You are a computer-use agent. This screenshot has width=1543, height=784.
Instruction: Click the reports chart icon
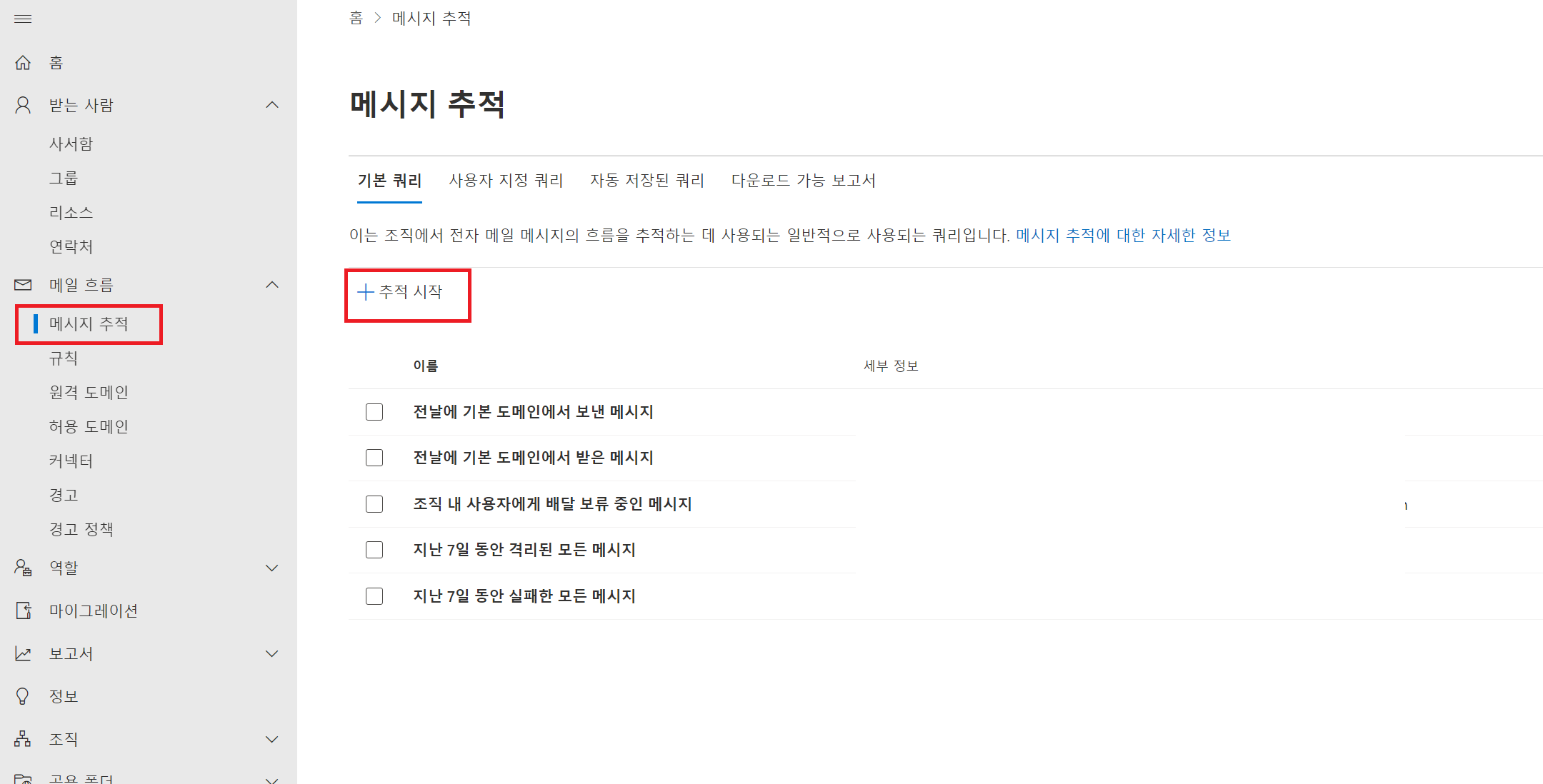click(x=23, y=653)
